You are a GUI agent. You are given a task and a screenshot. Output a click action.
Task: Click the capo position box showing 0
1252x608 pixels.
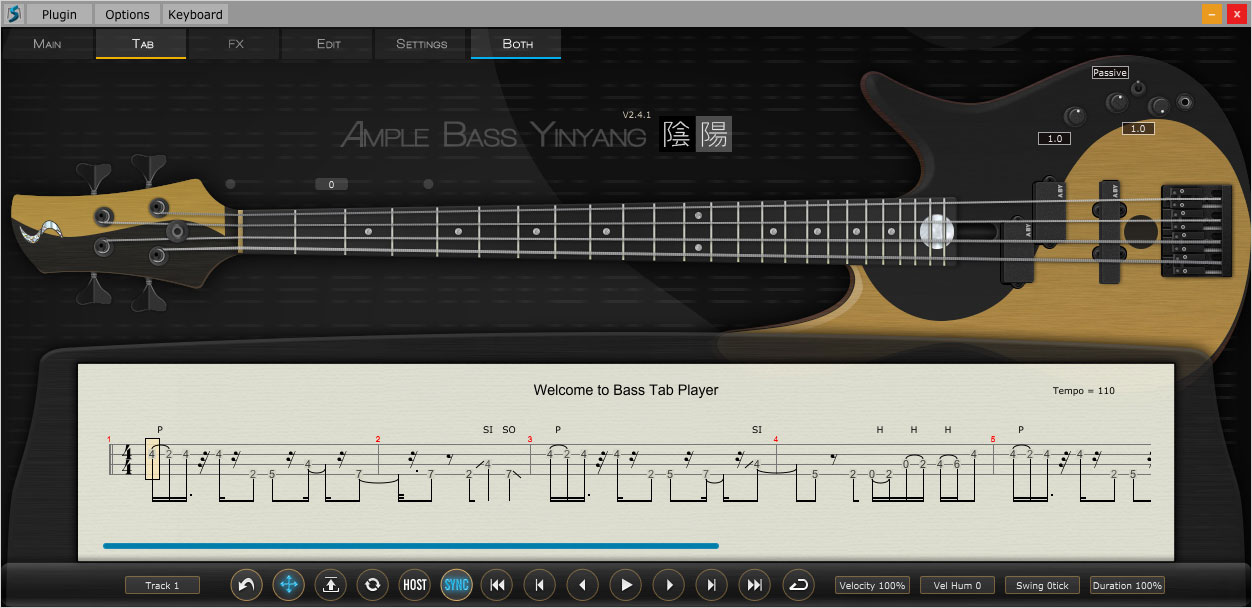click(331, 185)
